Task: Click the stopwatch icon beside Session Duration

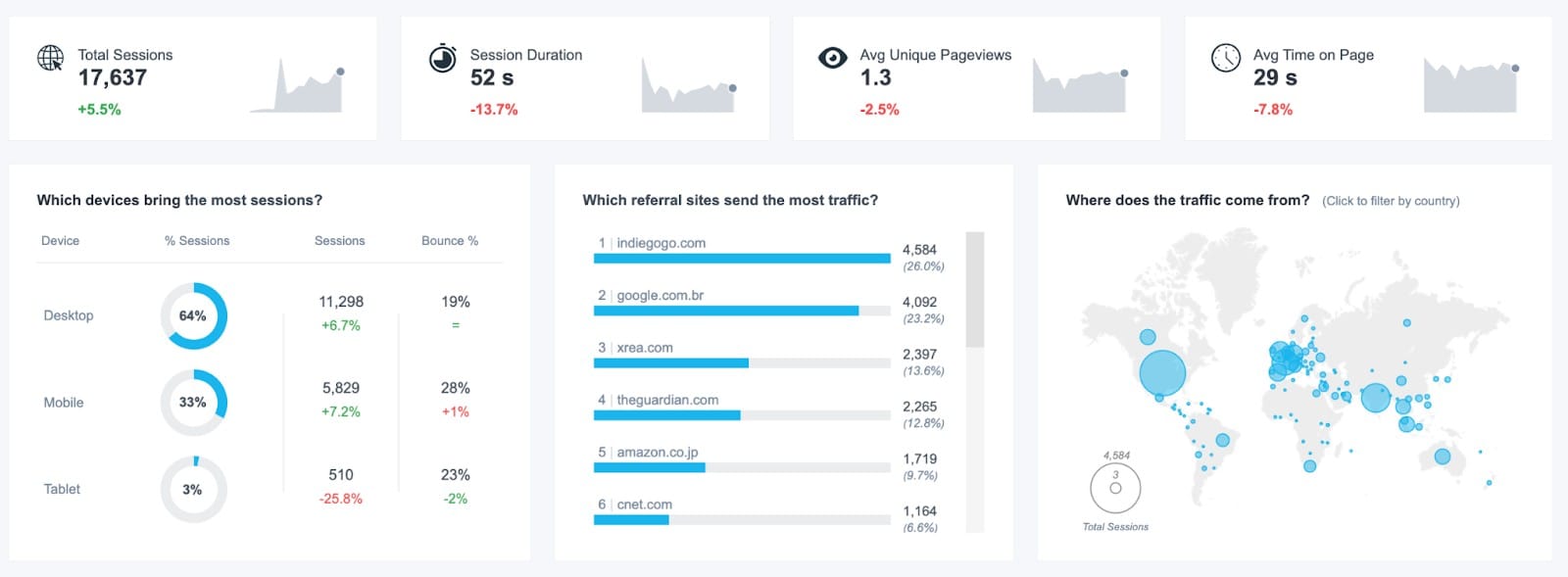Action: tap(443, 56)
